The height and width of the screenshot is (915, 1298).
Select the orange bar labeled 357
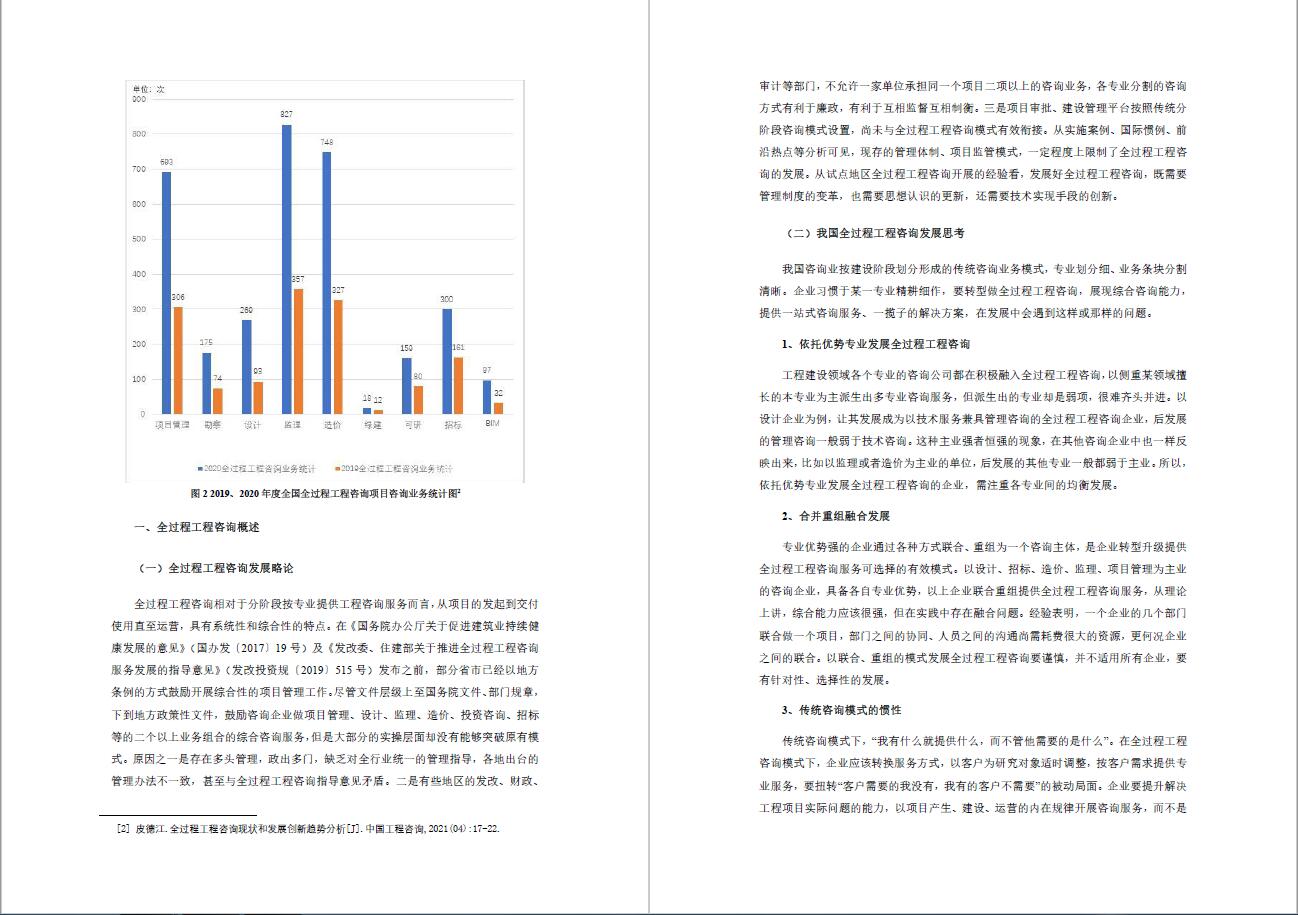[x=298, y=351]
